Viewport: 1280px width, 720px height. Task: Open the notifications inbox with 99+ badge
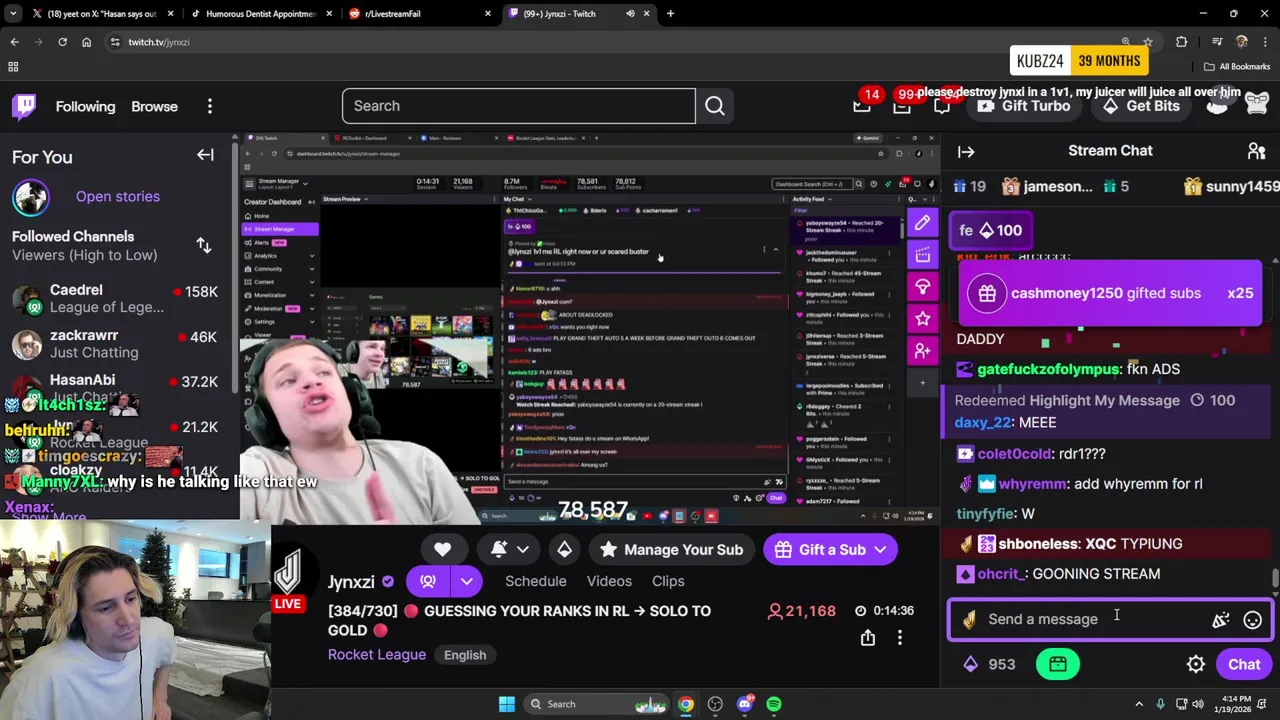point(902,105)
